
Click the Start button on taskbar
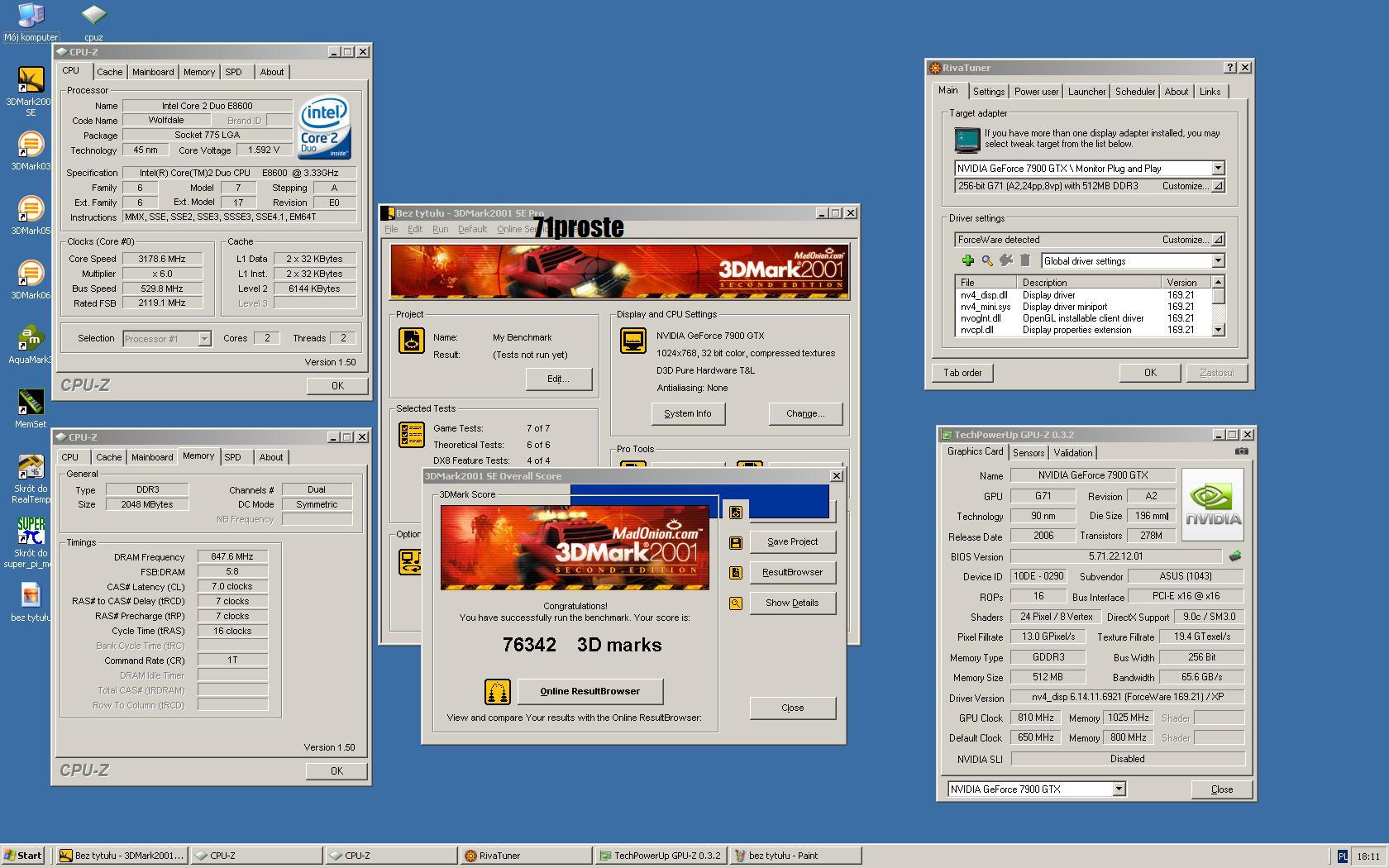point(22,856)
